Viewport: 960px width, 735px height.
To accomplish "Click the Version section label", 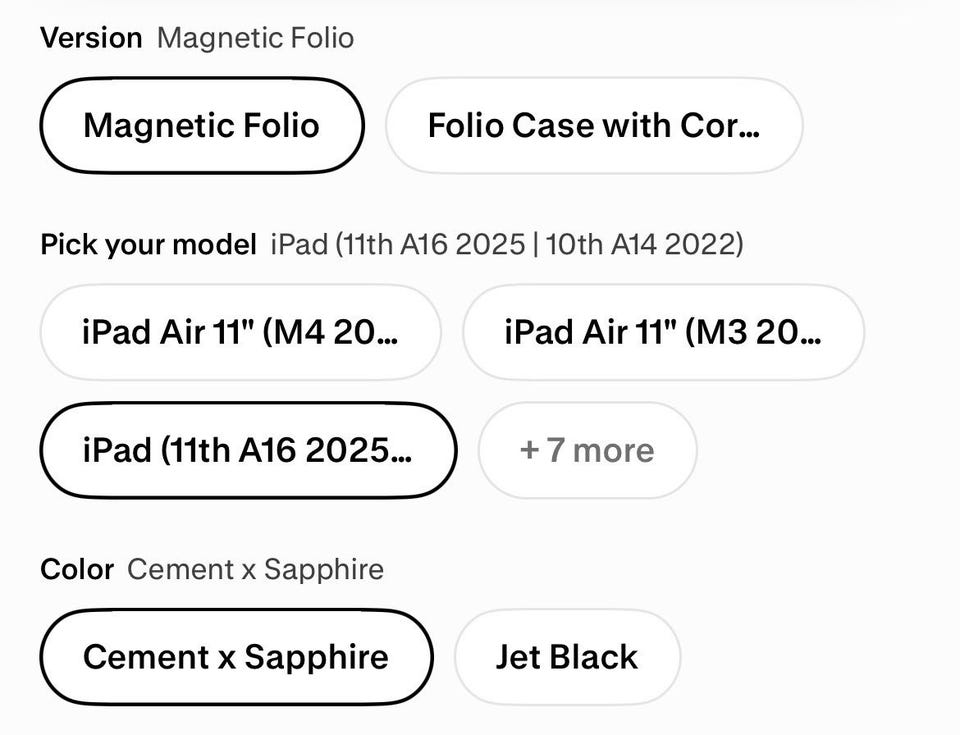I will point(91,38).
